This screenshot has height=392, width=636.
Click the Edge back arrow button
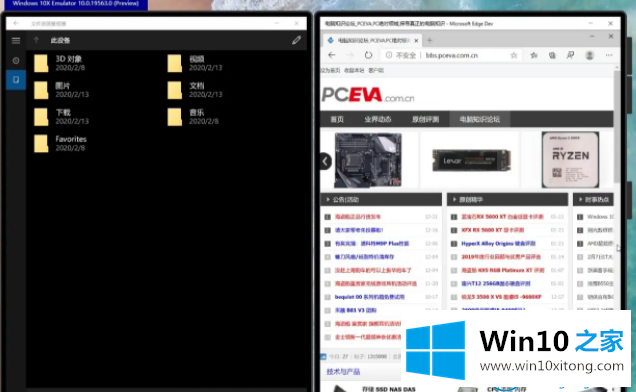[x=332, y=55]
